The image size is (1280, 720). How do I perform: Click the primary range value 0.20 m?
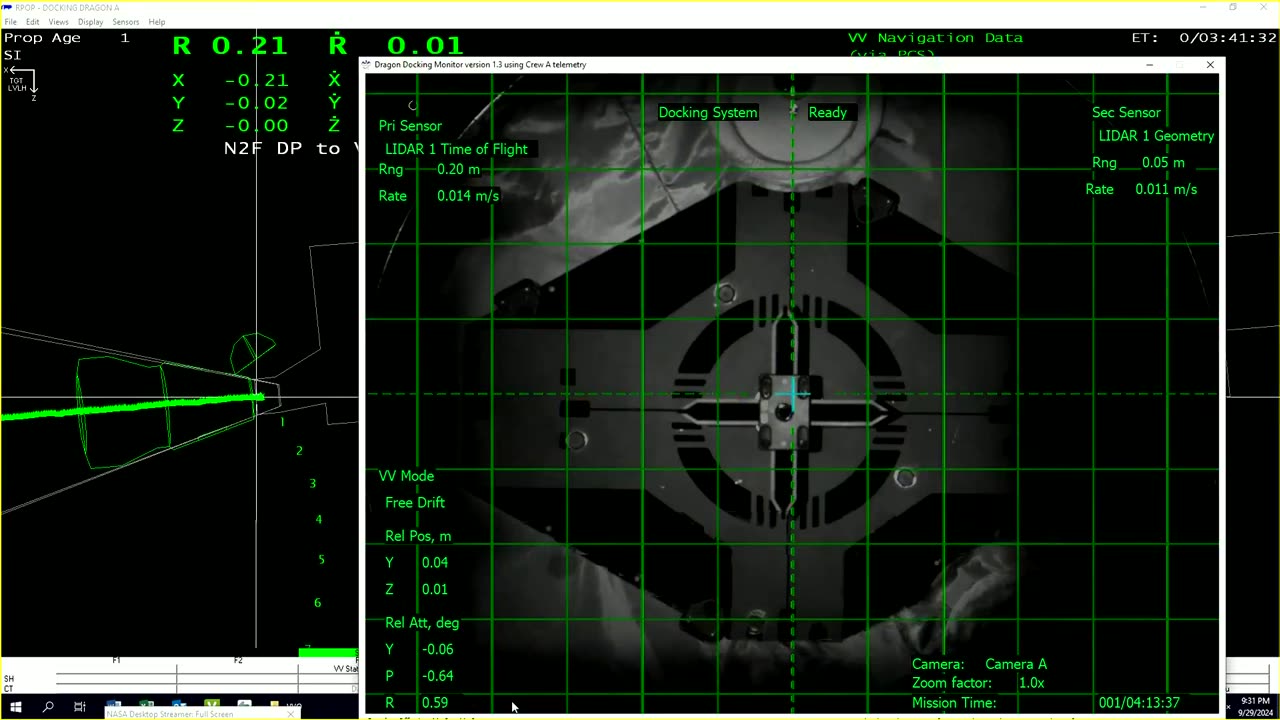459,169
